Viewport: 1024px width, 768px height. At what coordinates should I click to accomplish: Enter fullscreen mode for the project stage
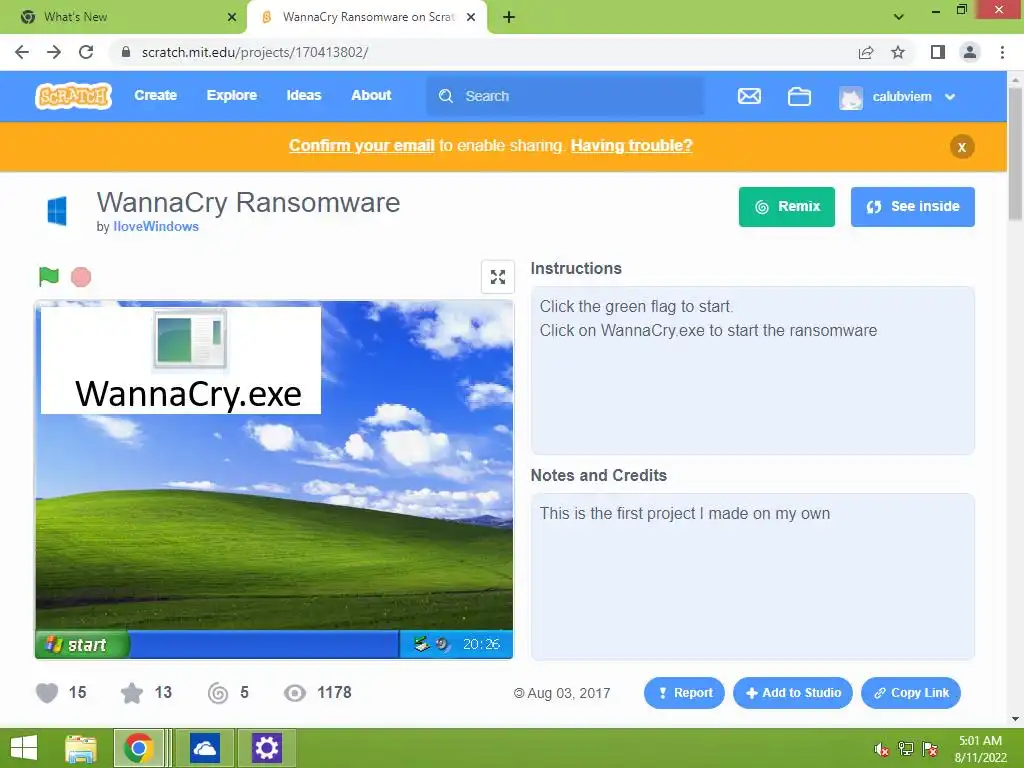(x=498, y=277)
